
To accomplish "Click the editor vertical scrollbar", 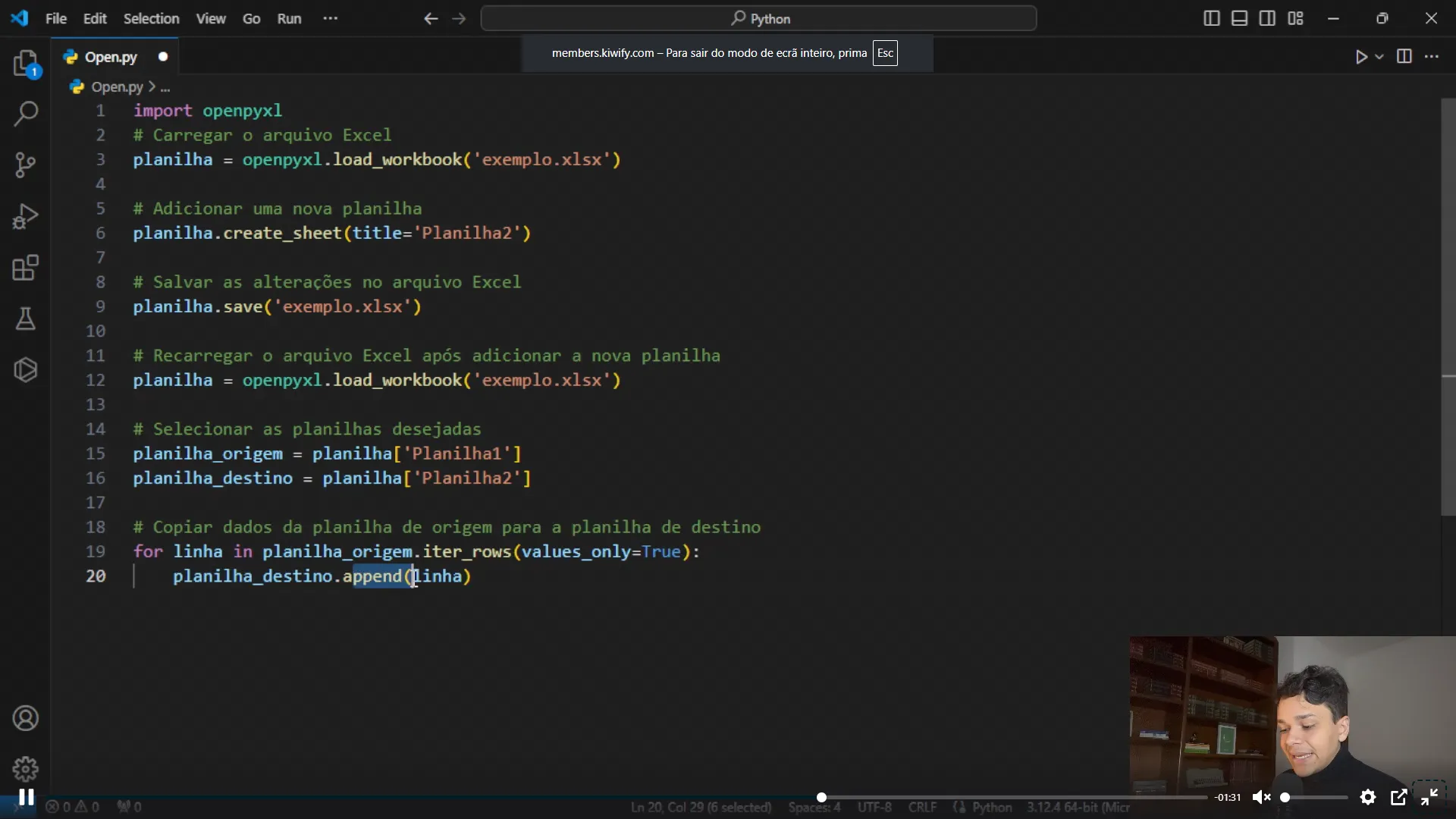I will [x=1448, y=307].
